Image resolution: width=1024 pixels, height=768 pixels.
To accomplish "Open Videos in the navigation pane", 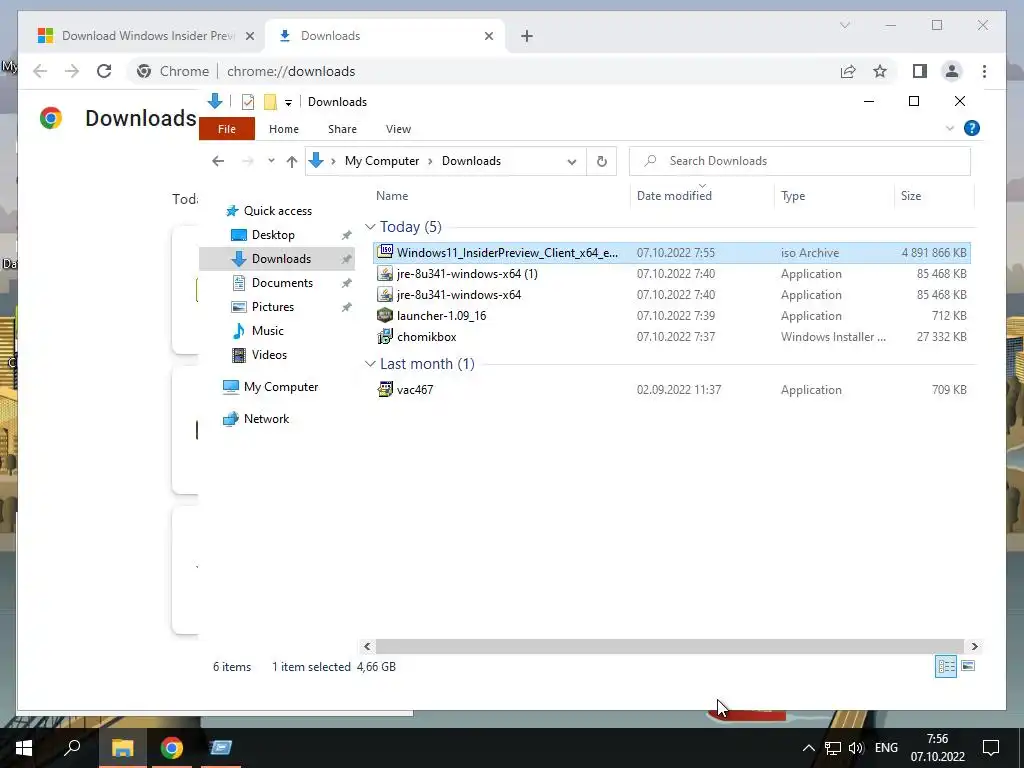I will (269, 355).
